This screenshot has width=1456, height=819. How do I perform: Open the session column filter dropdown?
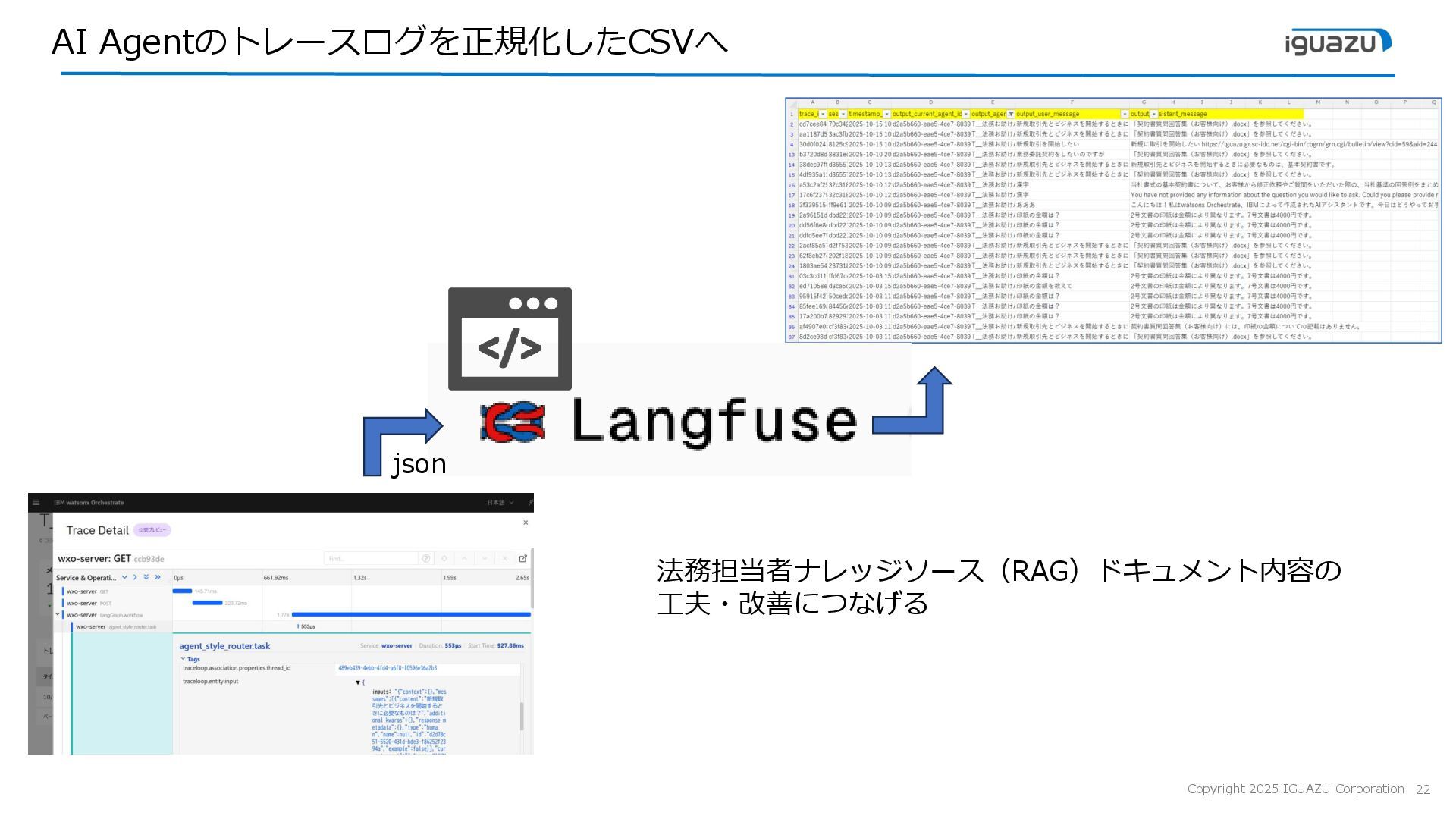(x=843, y=114)
